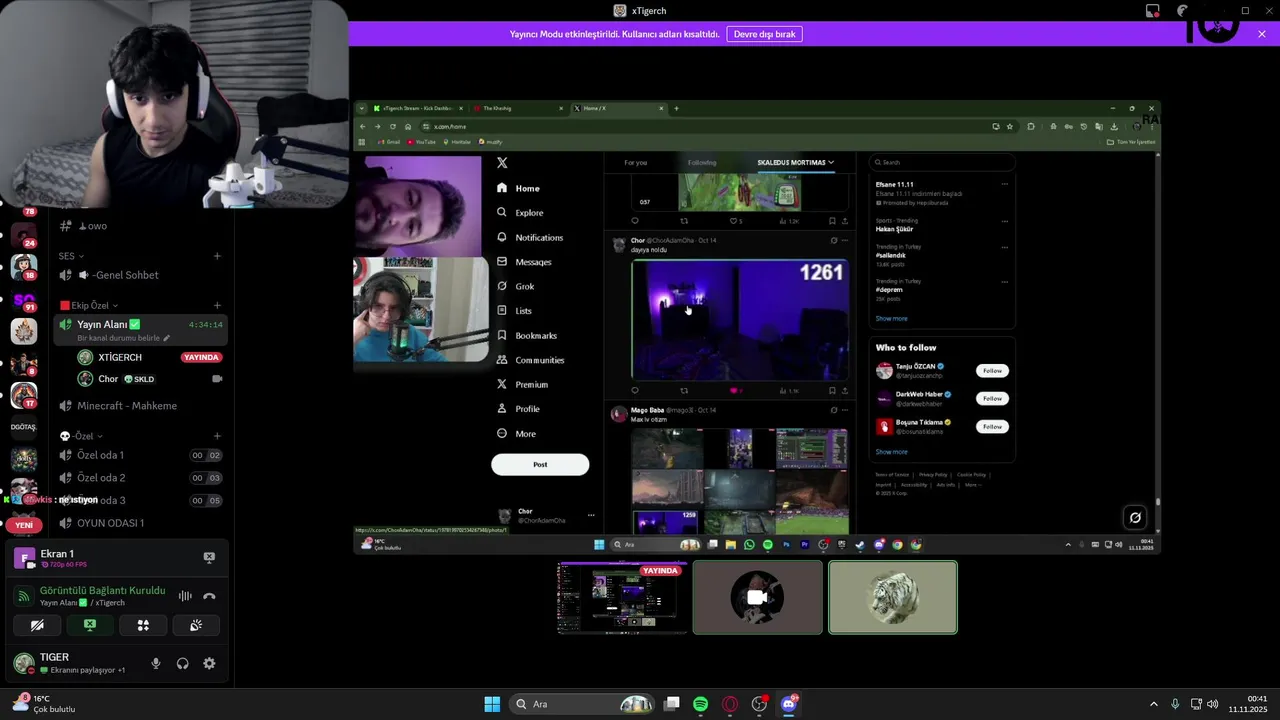The image size is (1280, 720).
Task: Dismiss the purple streamer mode banner
Action: 1262,34
